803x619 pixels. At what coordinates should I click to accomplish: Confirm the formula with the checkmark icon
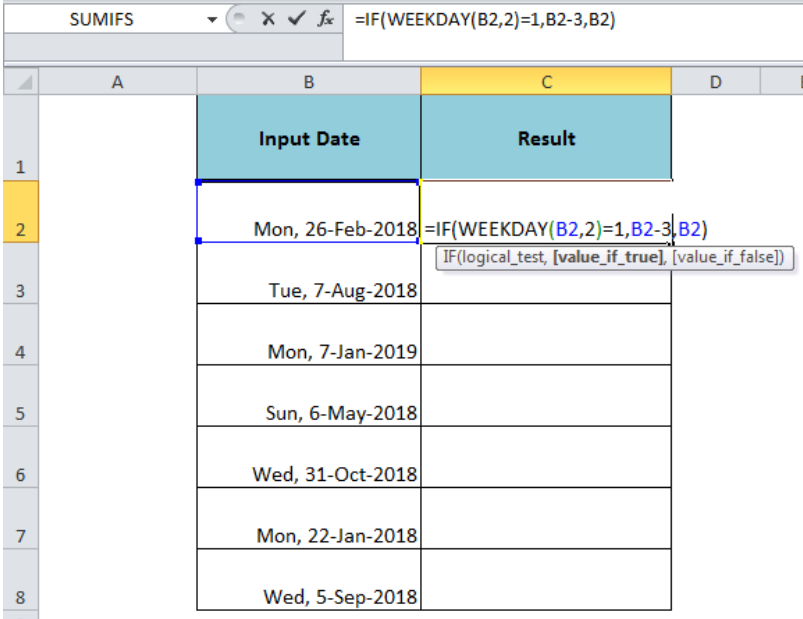tap(296, 19)
